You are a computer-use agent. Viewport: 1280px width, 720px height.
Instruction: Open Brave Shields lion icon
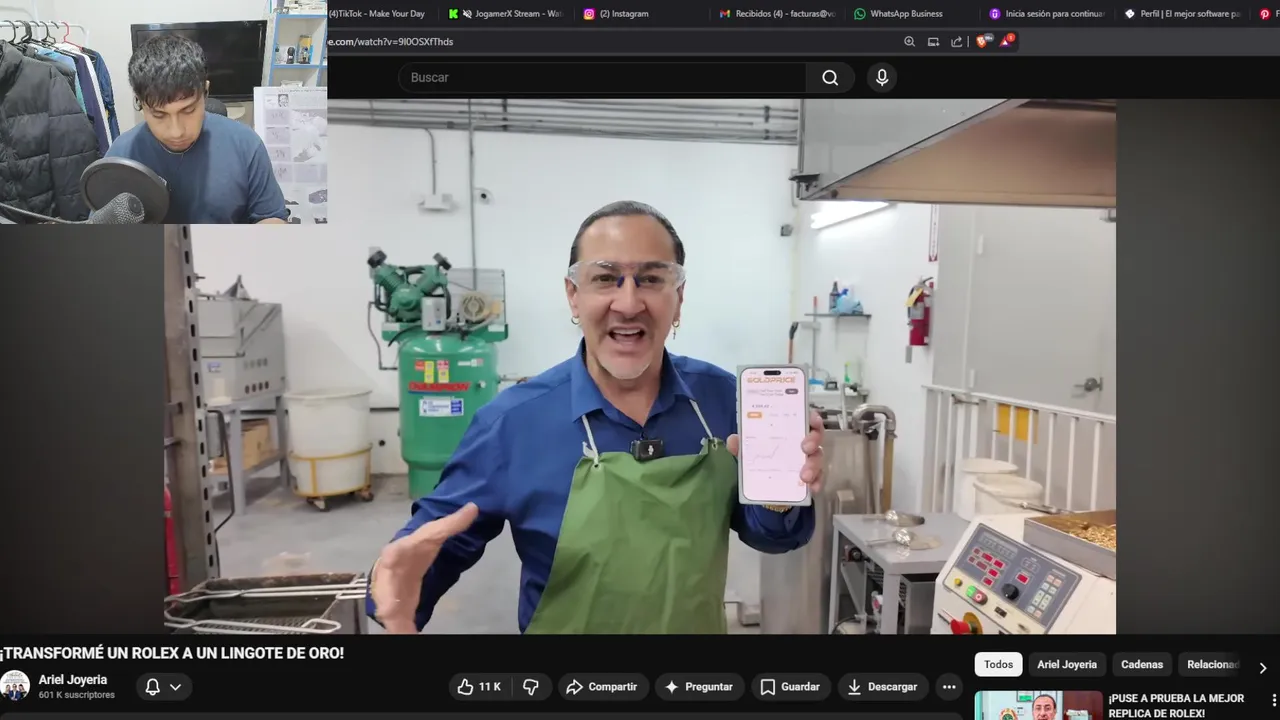[983, 42]
